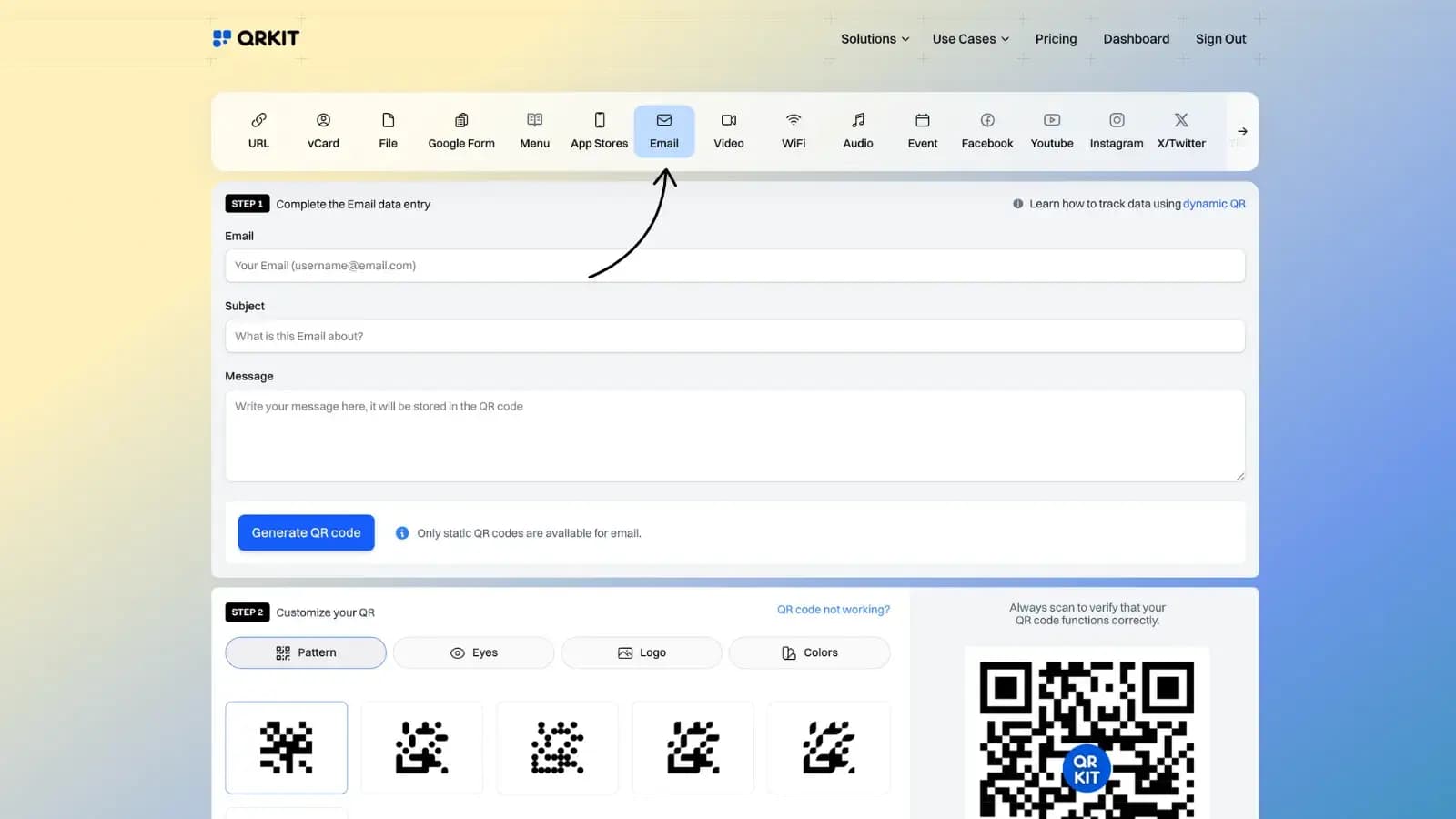Open the X/Twitter QR code type
The width and height of the screenshot is (1456, 819).
tap(1180, 130)
